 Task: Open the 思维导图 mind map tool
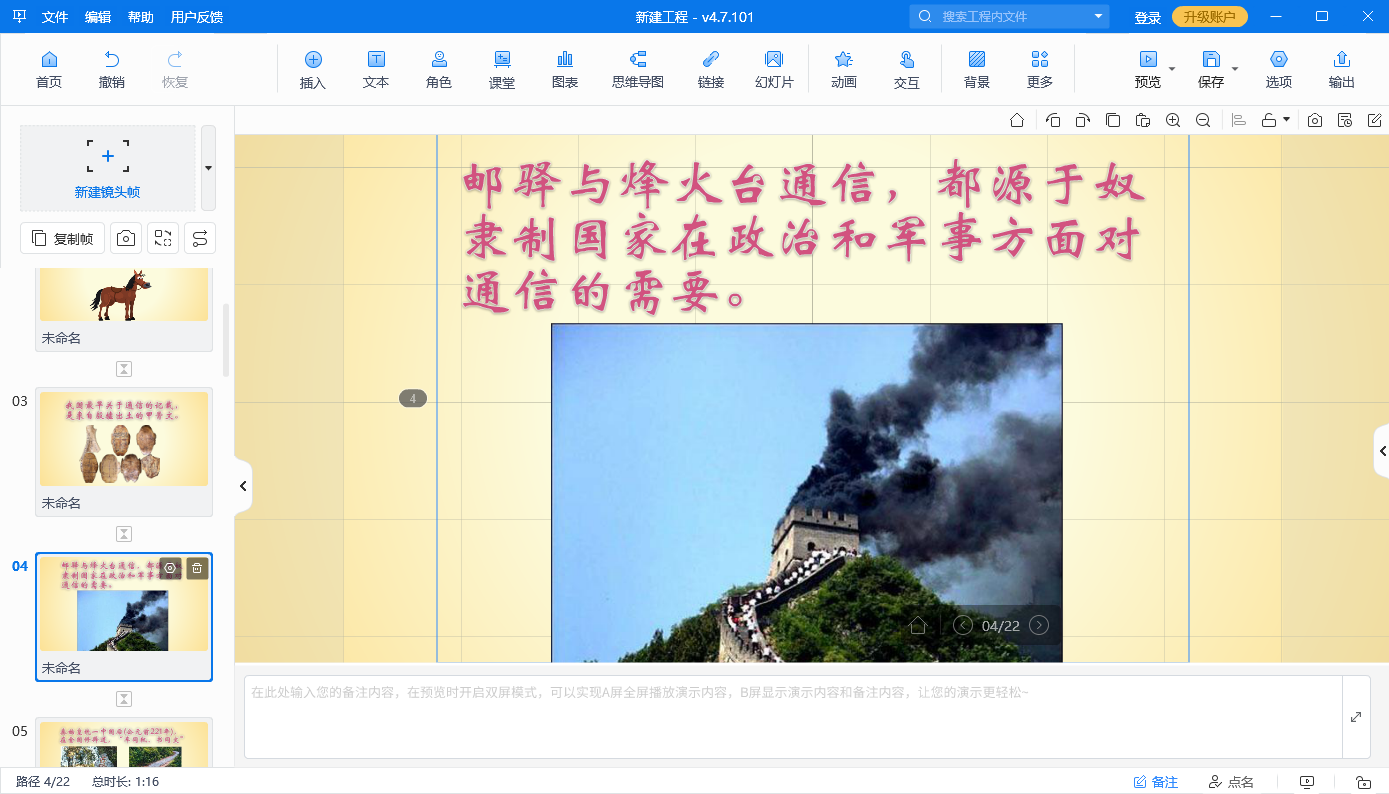pyautogui.click(x=638, y=69)
